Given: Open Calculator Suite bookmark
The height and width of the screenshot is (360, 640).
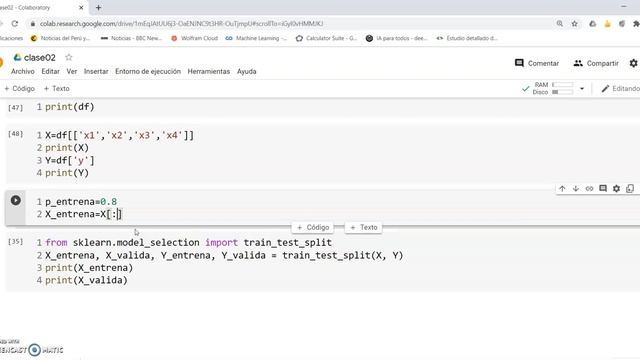Looking at the screenshot, I should point(326,38).
